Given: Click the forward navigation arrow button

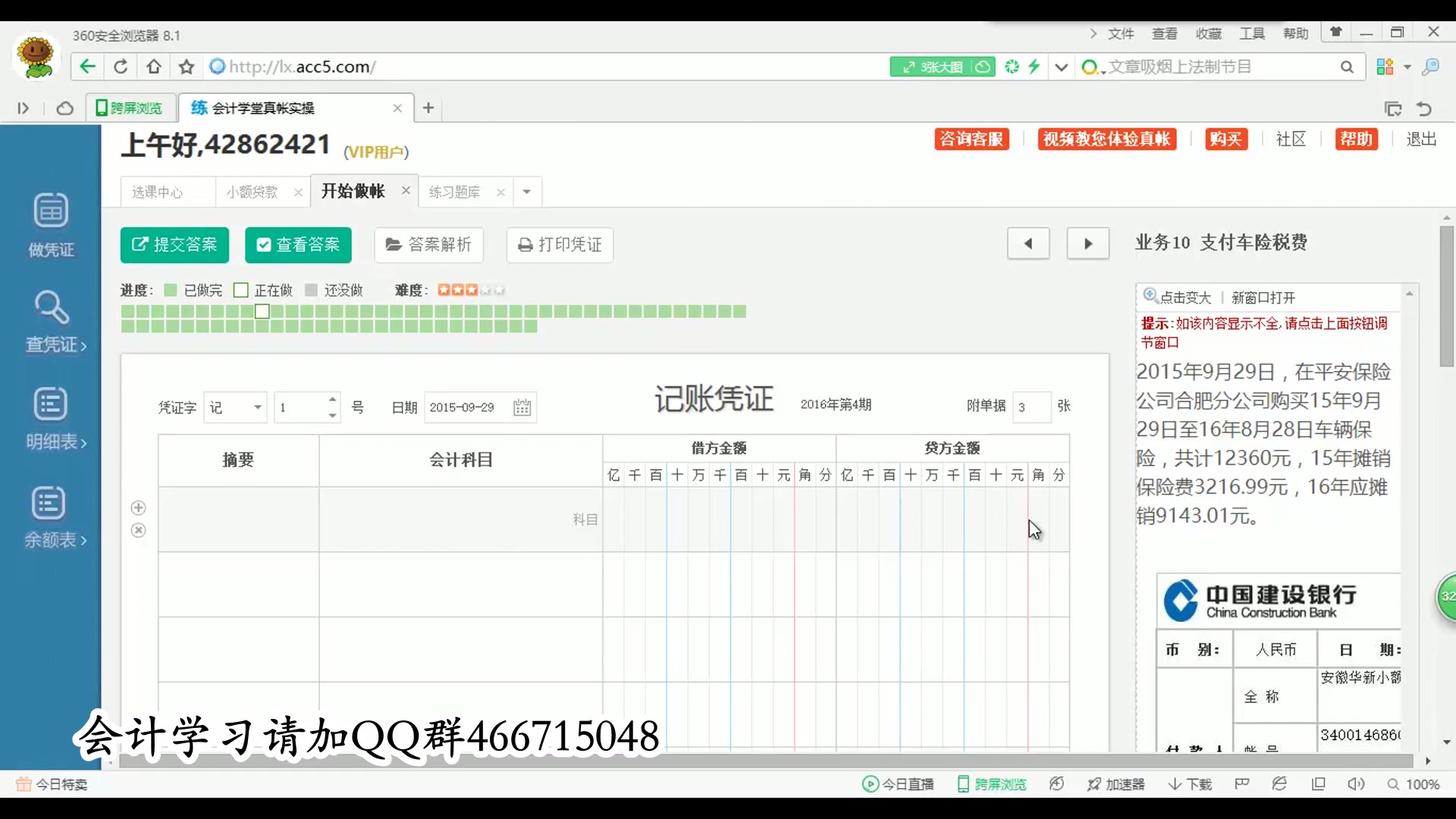Looking at the screenshot, I should tap(1087, 244).
